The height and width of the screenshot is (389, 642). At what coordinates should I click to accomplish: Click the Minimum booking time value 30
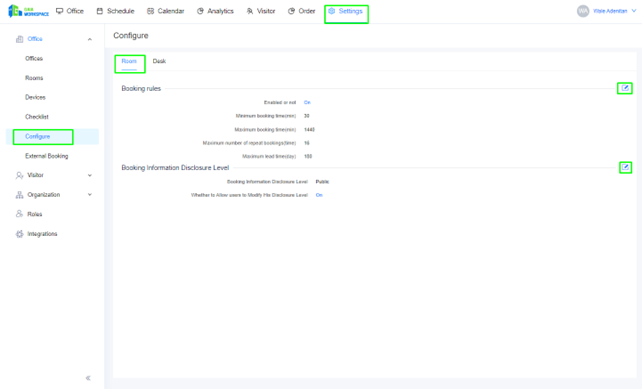pos(307,116)
